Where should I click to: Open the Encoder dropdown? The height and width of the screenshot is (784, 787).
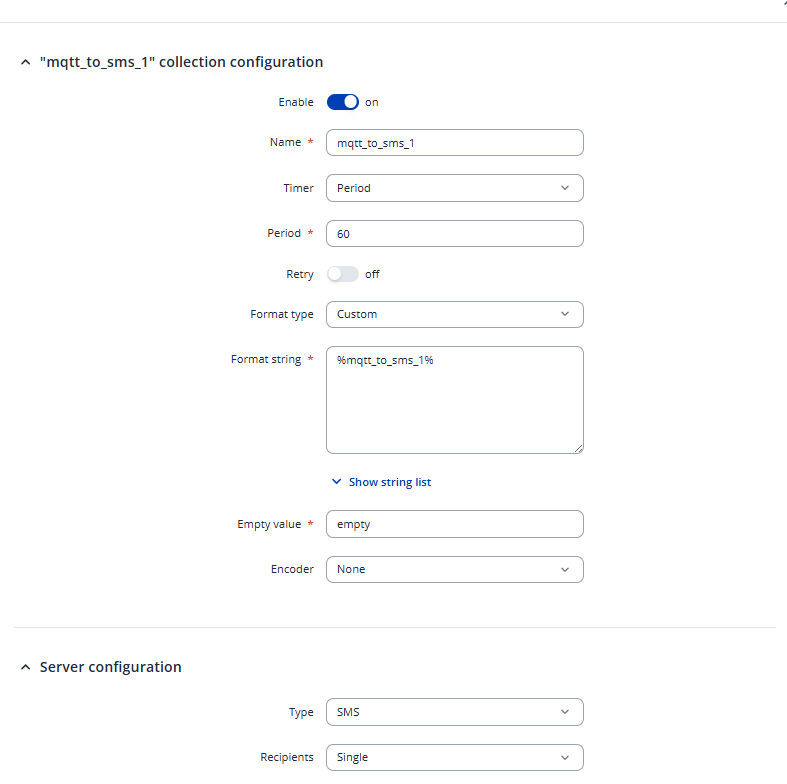pyautogui.click(x=454, y=569)
